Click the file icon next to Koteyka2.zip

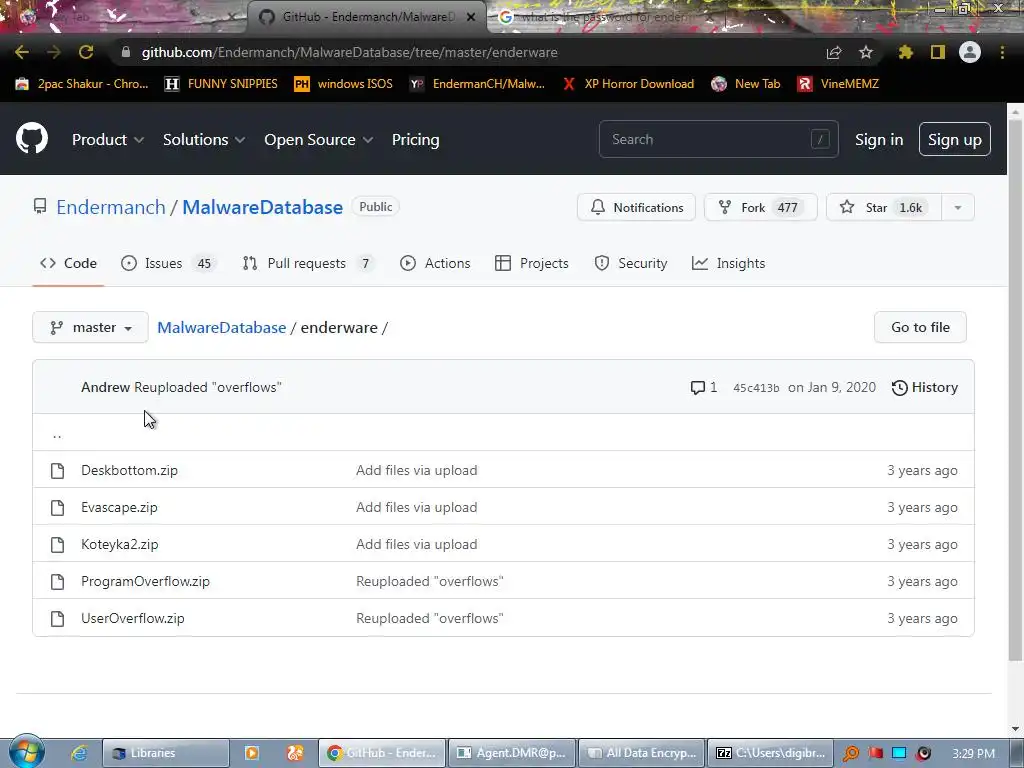coord(57,545)
